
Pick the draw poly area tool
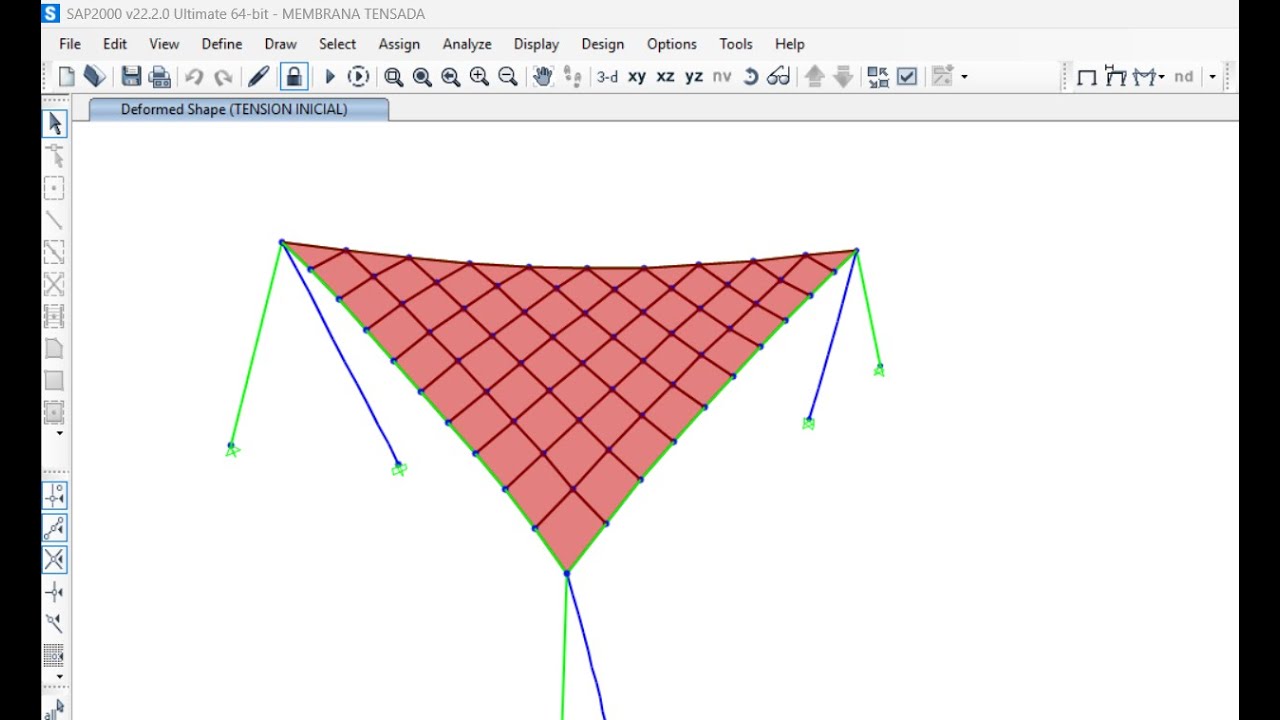pyautogui.click(x=55, y=348)
